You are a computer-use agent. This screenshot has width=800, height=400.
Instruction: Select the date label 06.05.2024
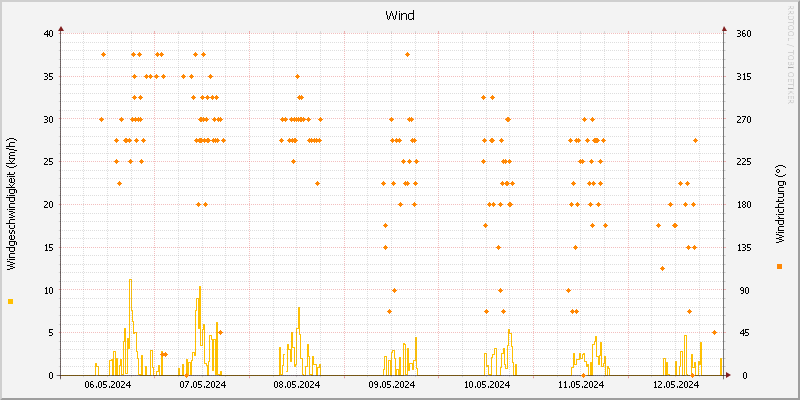(x=108, y=385)
